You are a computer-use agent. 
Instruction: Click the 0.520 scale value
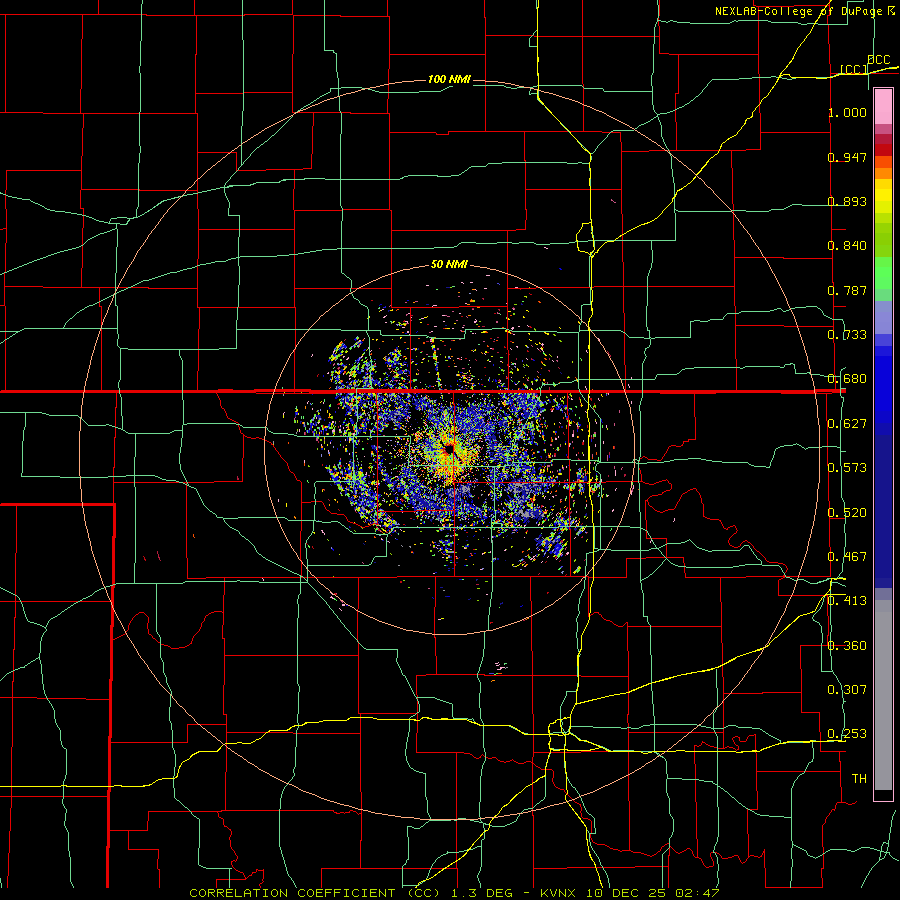pos(847,513)
